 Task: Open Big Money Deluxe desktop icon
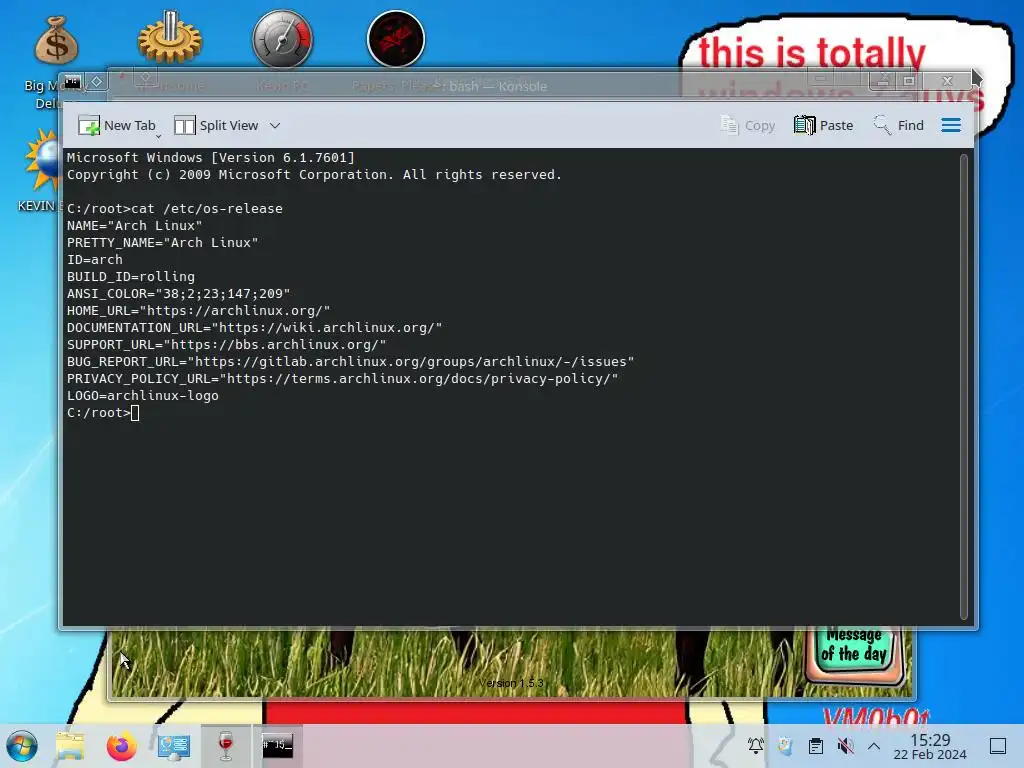click(56, 63)
